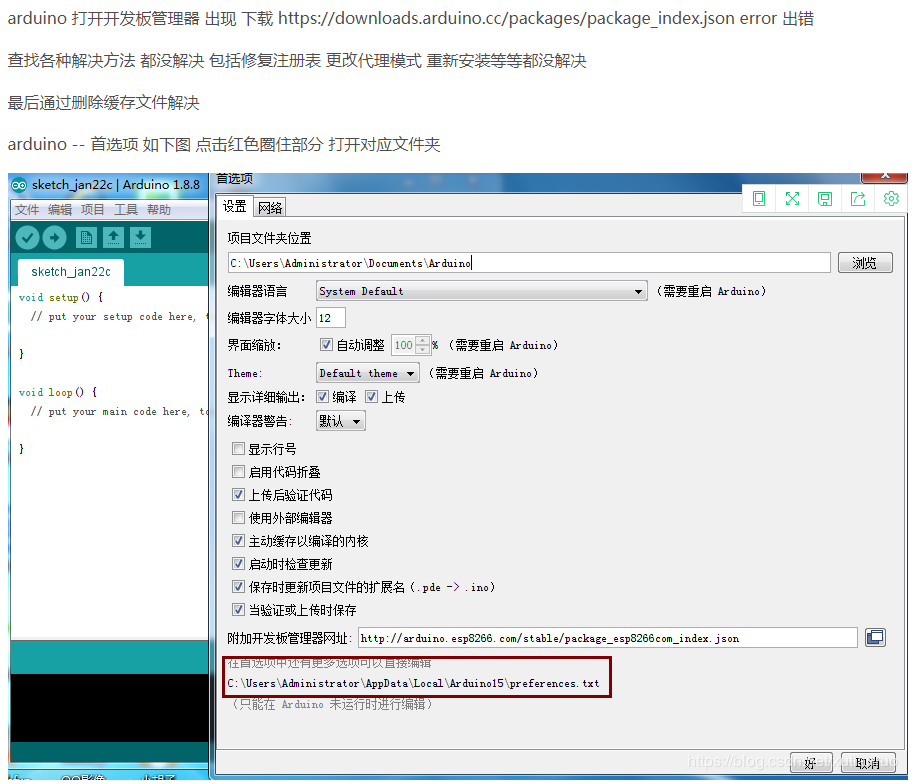Click the green fullscreen expand icon
This screenshot has width=923, height=784.
pos(792,199)
